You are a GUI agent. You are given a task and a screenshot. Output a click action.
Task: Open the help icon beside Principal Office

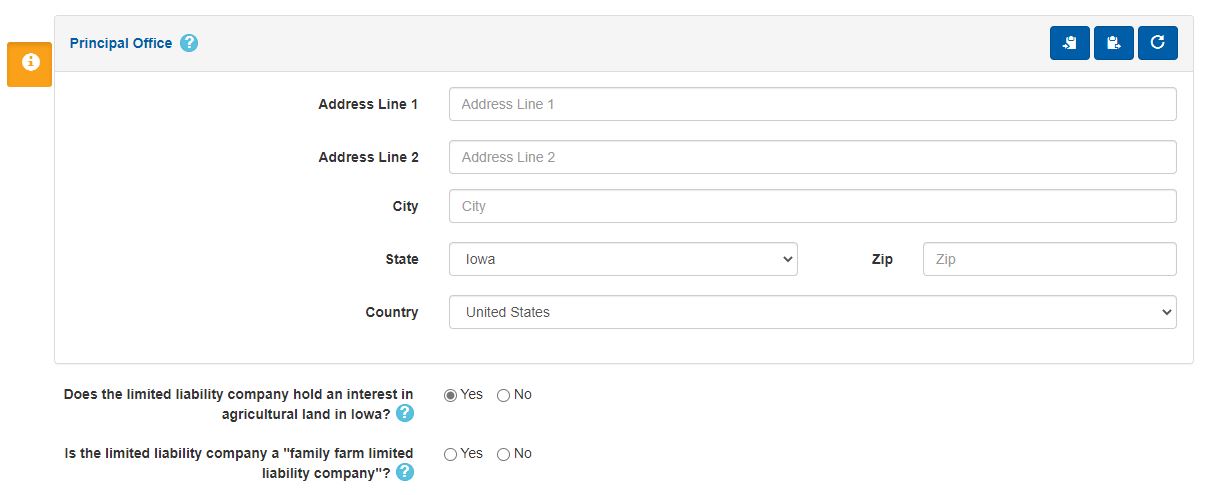(189, 43)
